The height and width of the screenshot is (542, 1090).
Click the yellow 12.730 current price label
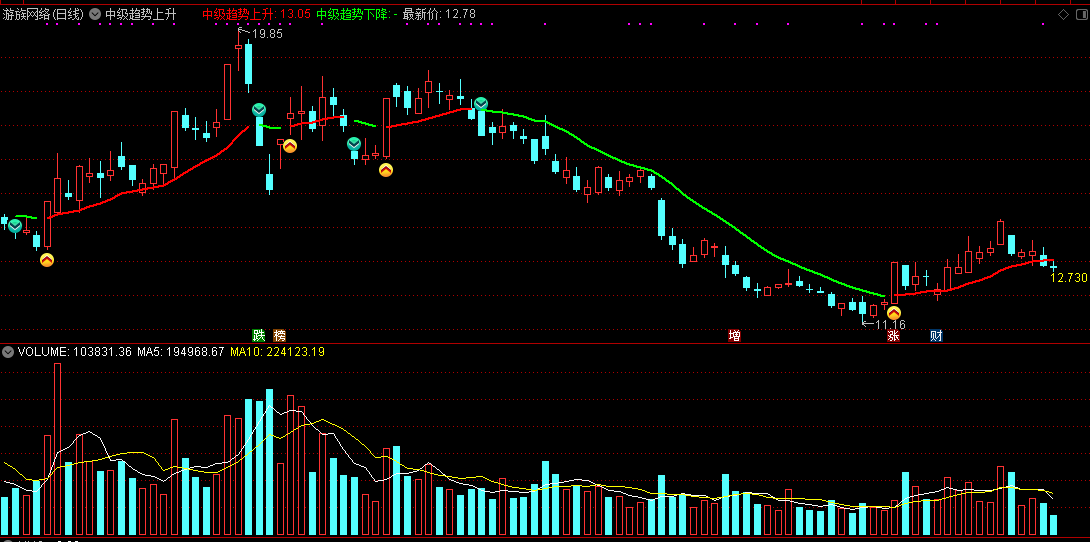pyautogui.click(x=1068, y=277)
